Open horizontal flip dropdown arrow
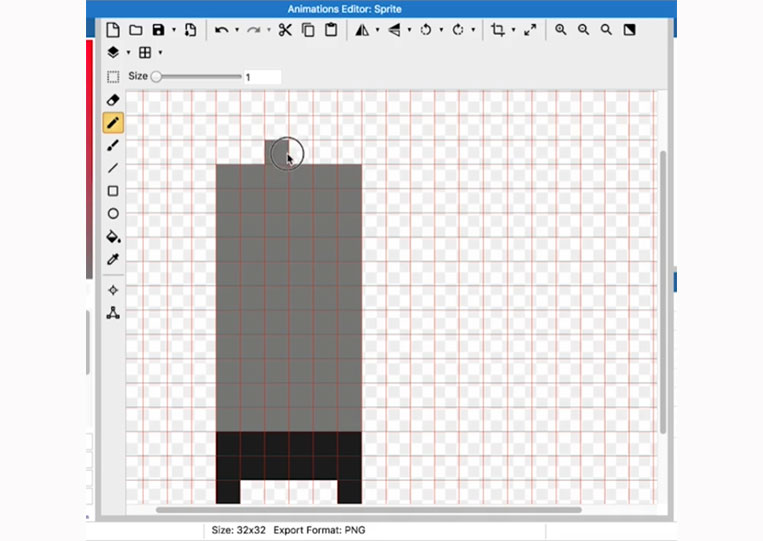Viewport: 763px width, 541px height. (x=377, y=30)
